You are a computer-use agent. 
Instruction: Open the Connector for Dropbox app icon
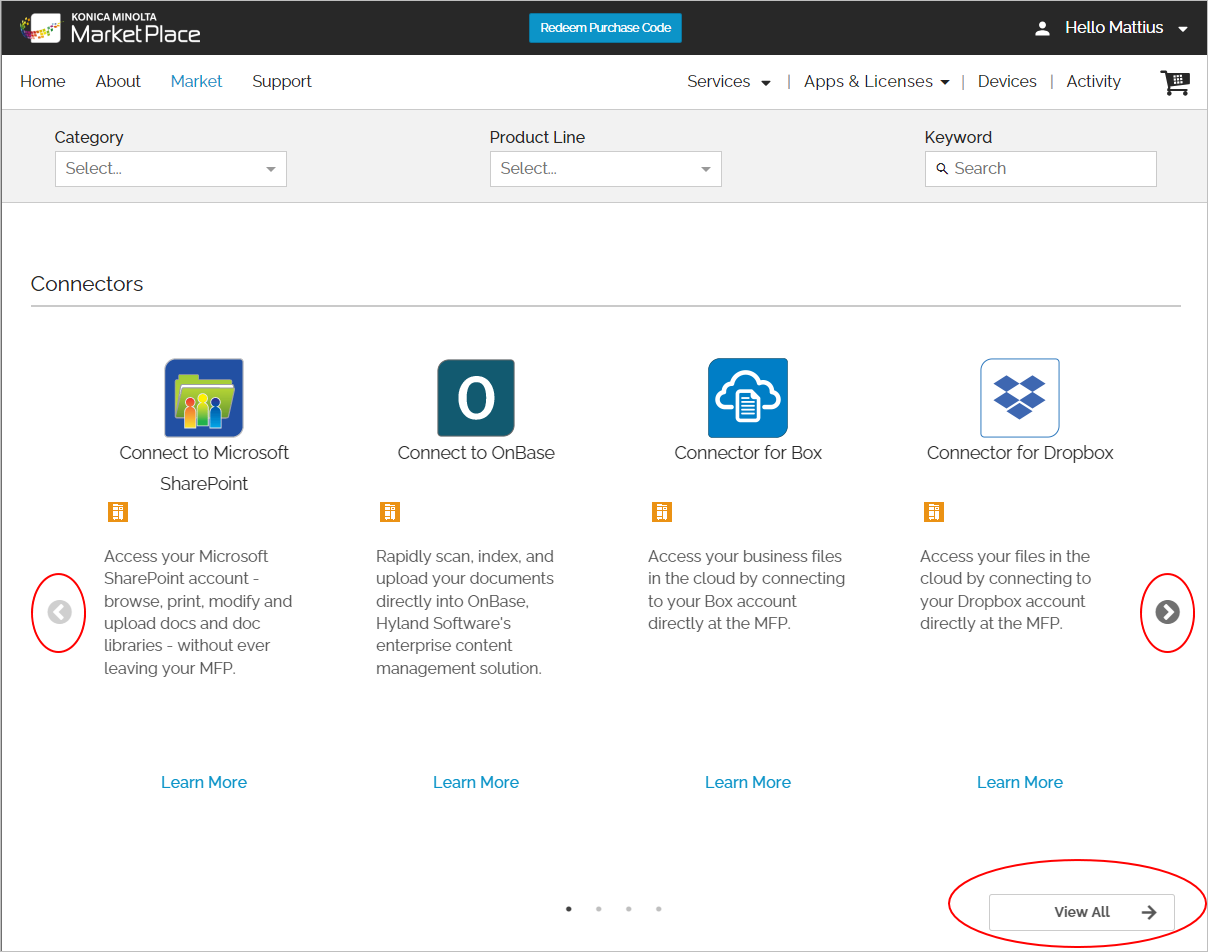(x=1020, y=398)
